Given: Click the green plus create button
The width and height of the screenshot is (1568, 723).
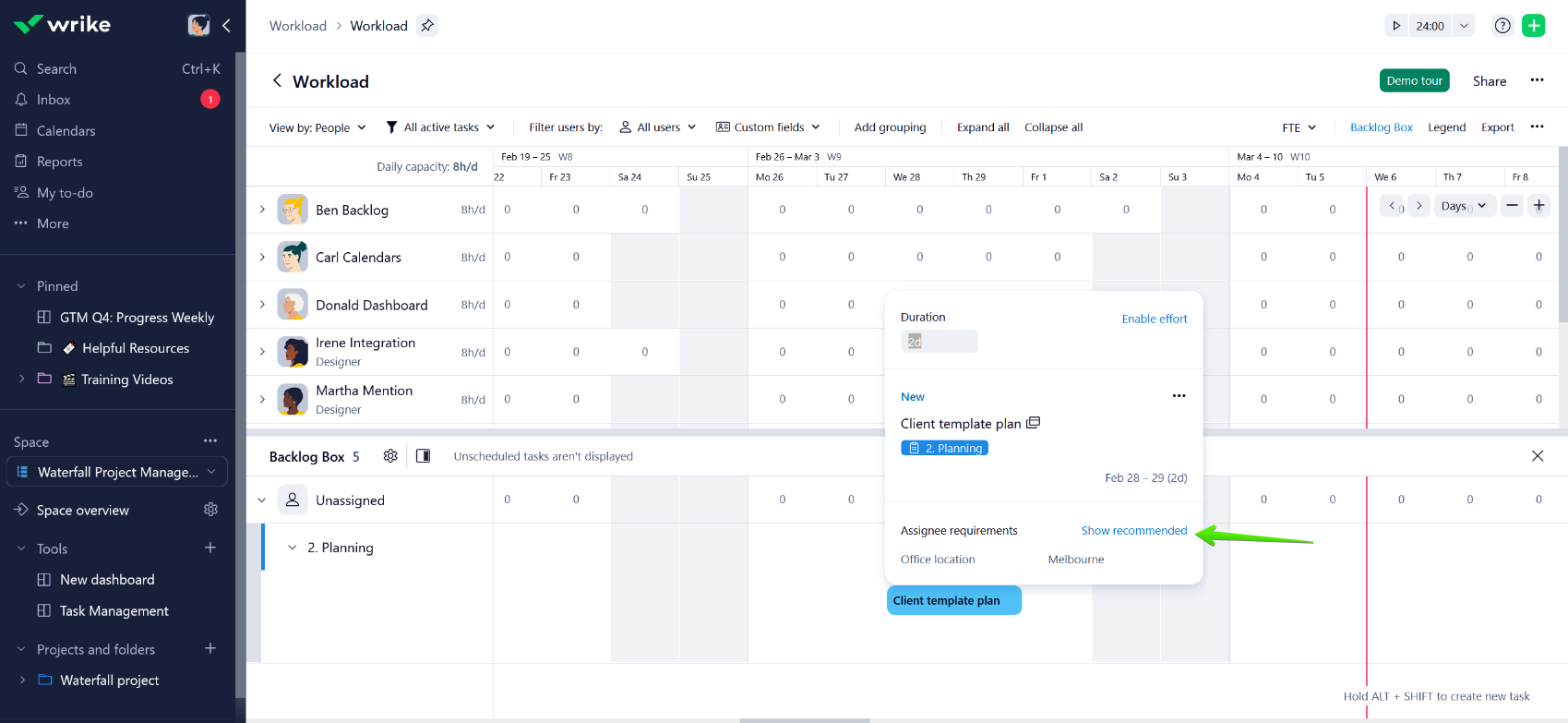Looking at the screenshot, I should coord(1534,26).
